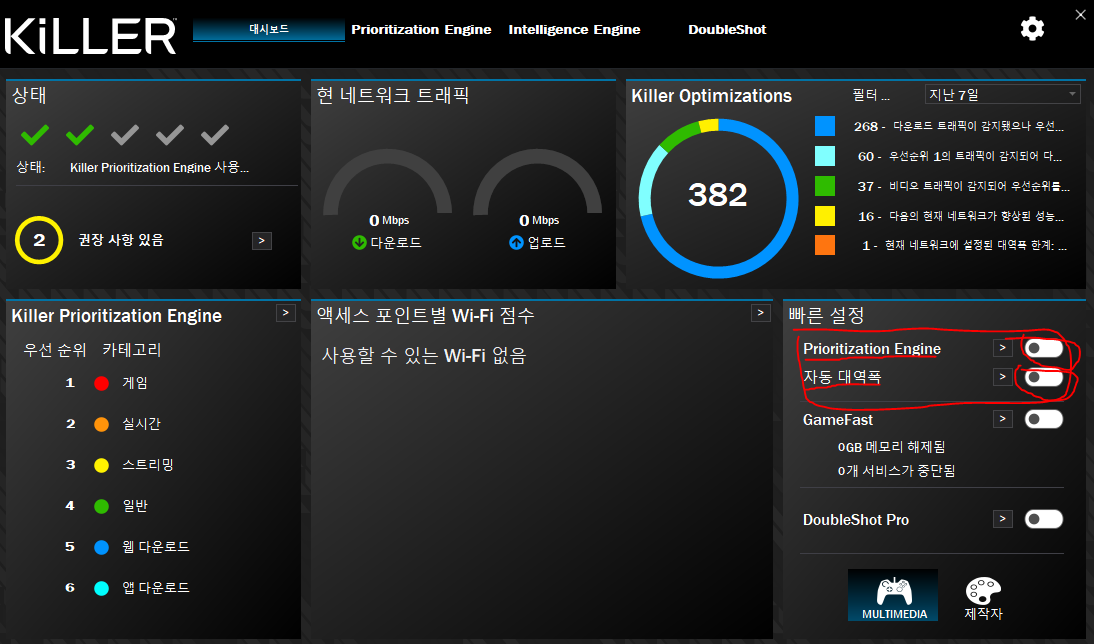Switch to the Intelligence Engine tab

click(x=574, y=30)
